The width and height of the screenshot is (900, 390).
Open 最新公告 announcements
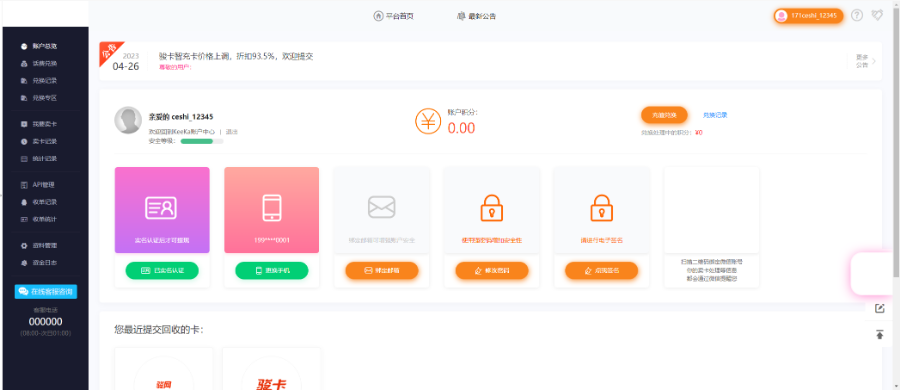pyautogui.click(x=476, y=16)
